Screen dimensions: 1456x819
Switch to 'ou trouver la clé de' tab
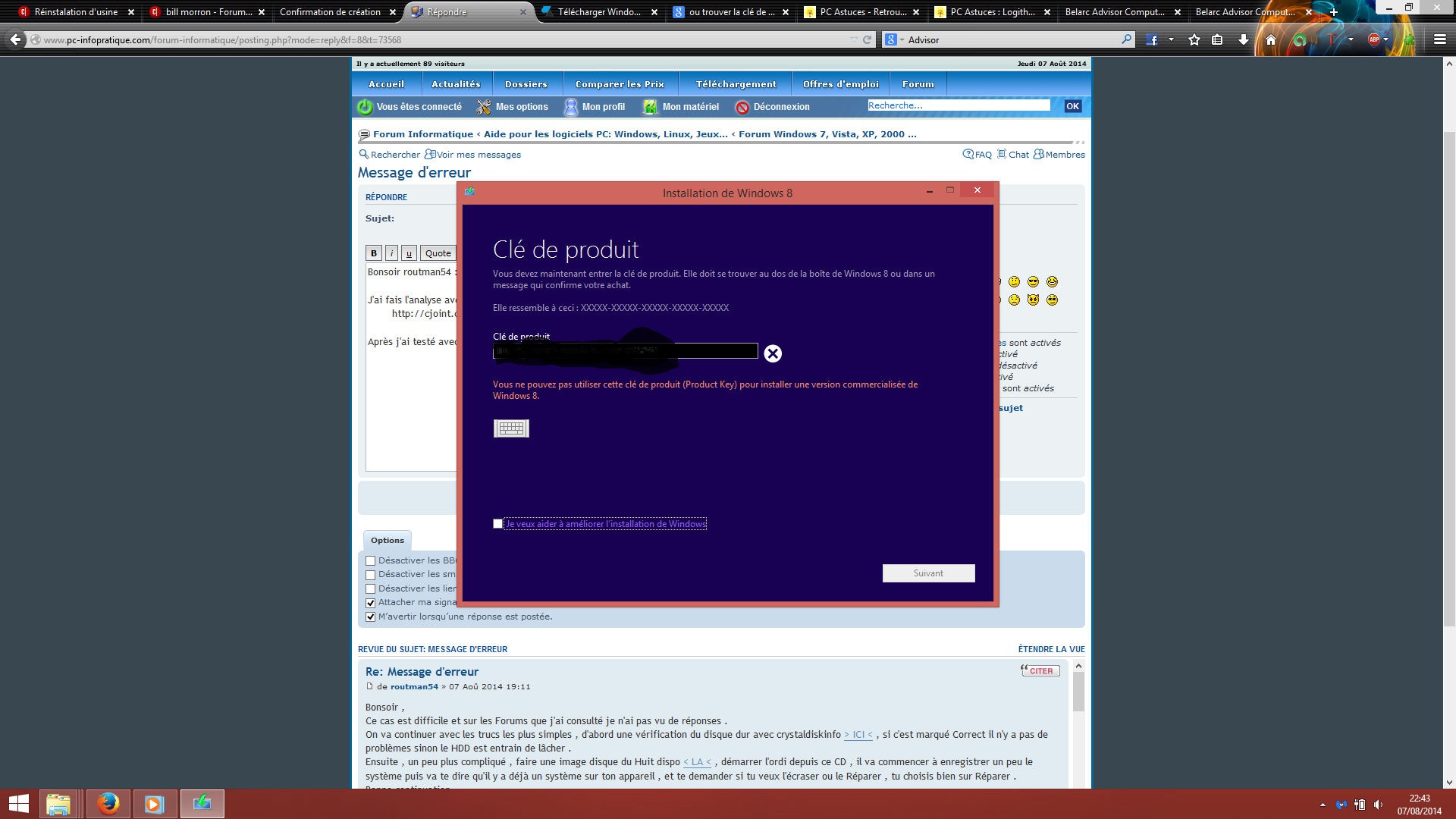click(732, 12)
